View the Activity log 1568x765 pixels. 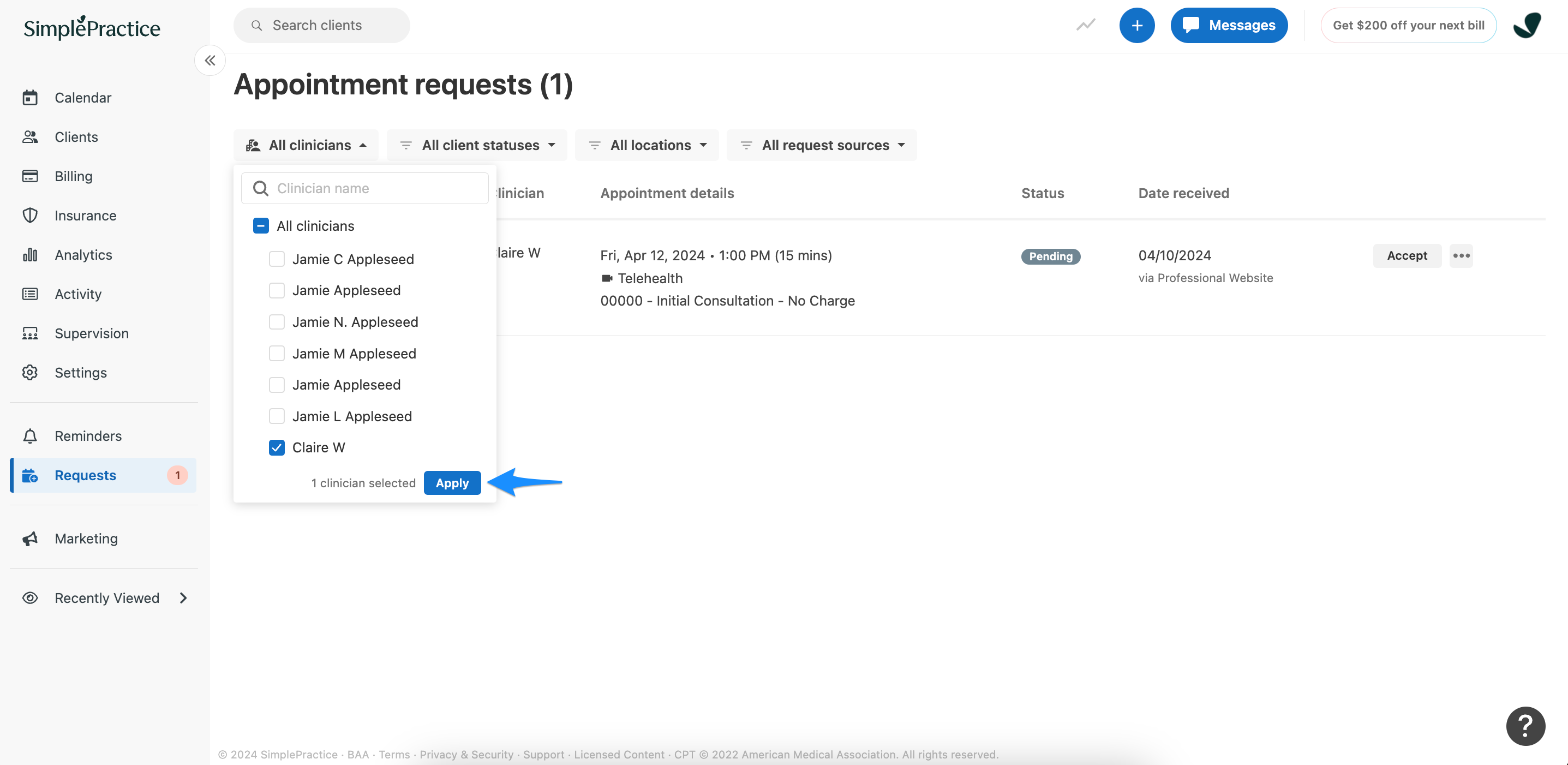[x=78, y=294]
